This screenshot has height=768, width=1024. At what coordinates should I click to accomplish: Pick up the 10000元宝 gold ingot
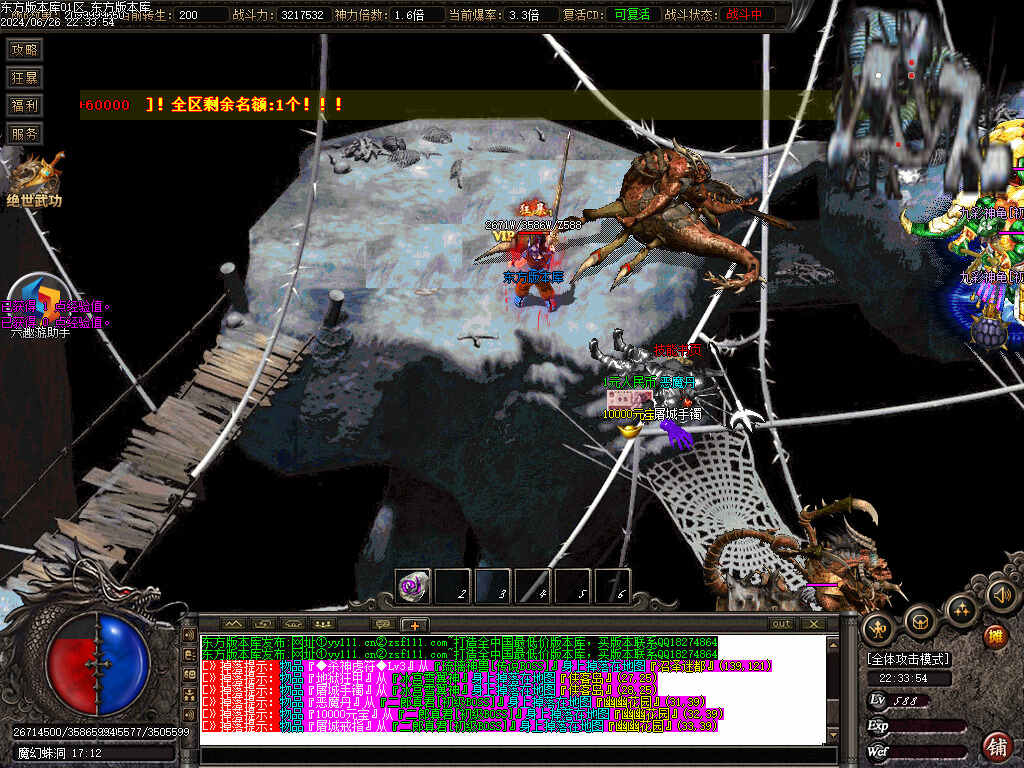pyautogui.click(x=630, y=431)
